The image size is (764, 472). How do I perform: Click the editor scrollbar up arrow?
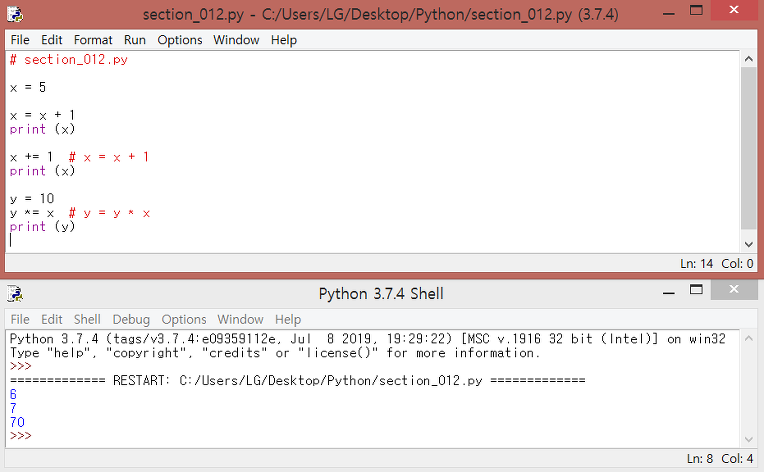[748, 59]
